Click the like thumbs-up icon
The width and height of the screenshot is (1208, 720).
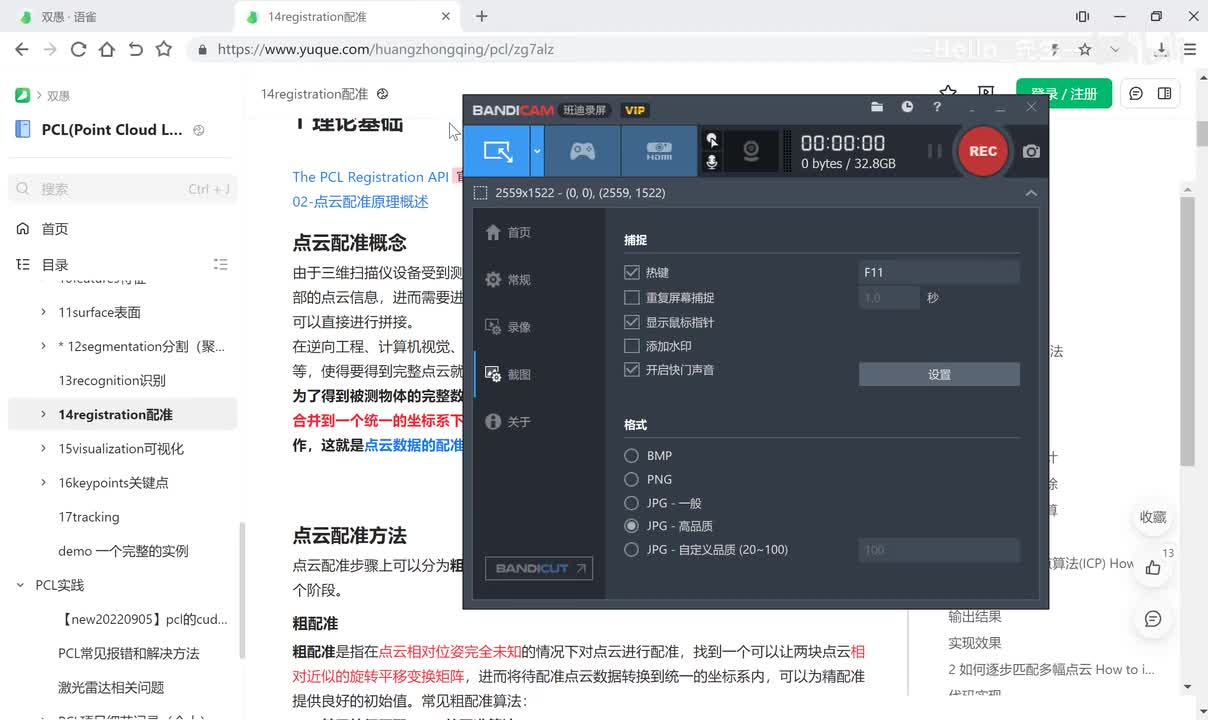coord(1153,568)
